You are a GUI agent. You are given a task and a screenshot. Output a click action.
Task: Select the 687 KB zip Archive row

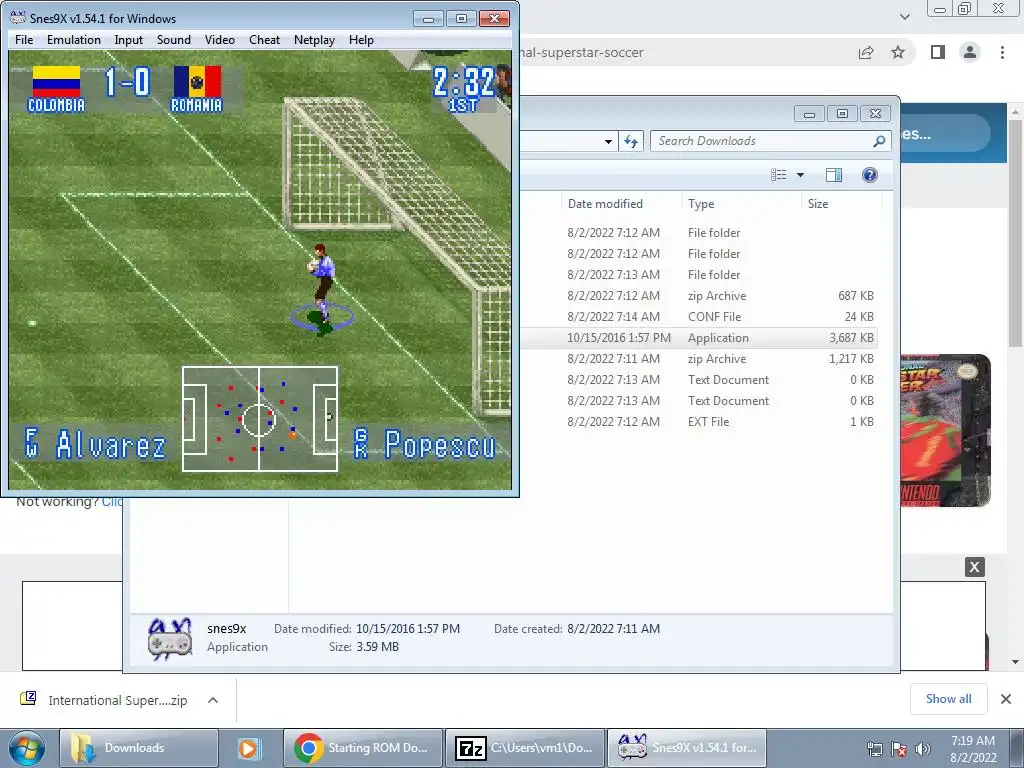699,296
